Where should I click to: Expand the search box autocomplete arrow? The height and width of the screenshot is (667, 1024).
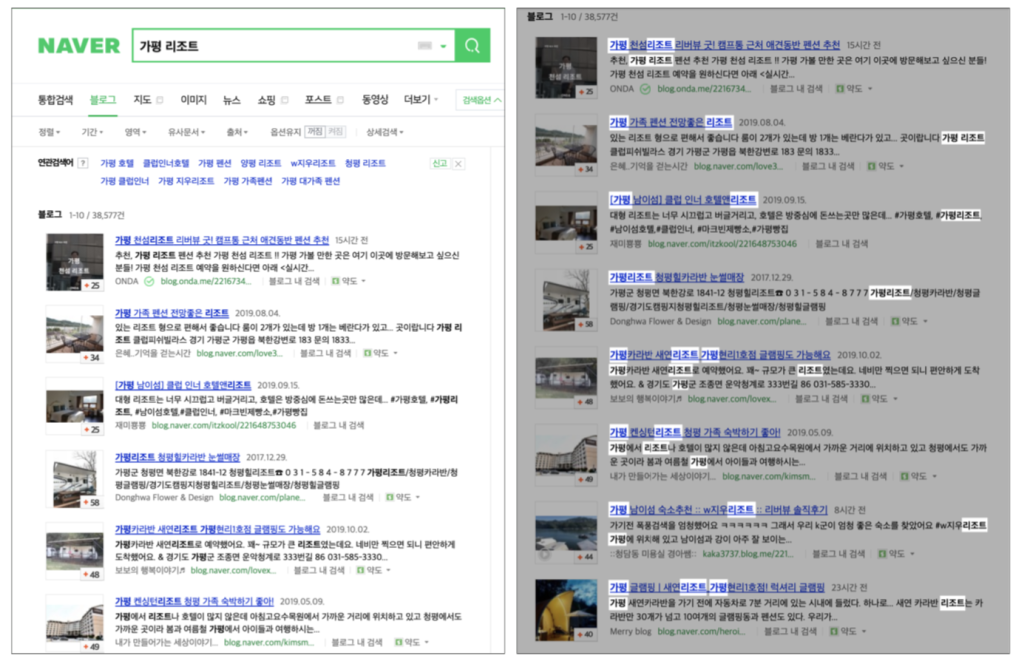tap(443, 46)
